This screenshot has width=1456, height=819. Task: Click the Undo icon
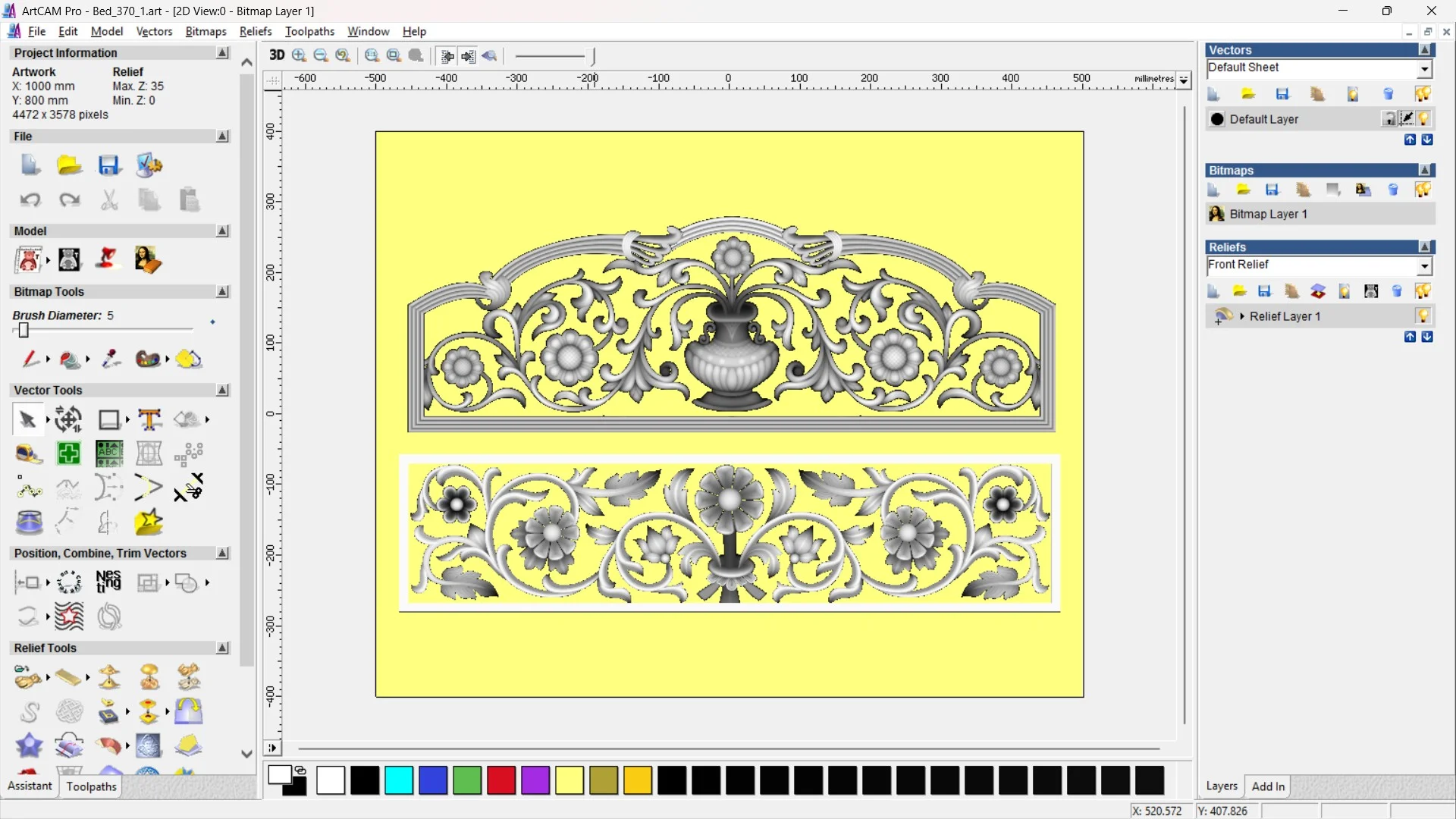[x=30, y=200]
